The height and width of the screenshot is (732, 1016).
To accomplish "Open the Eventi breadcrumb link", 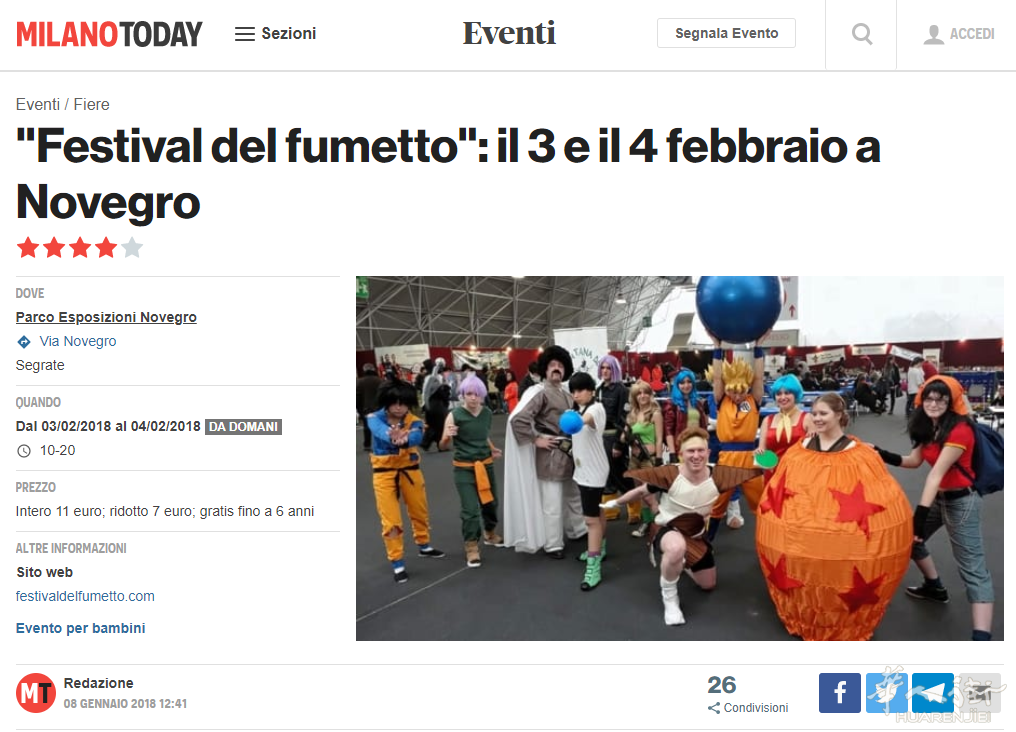I will click(38, 104).
